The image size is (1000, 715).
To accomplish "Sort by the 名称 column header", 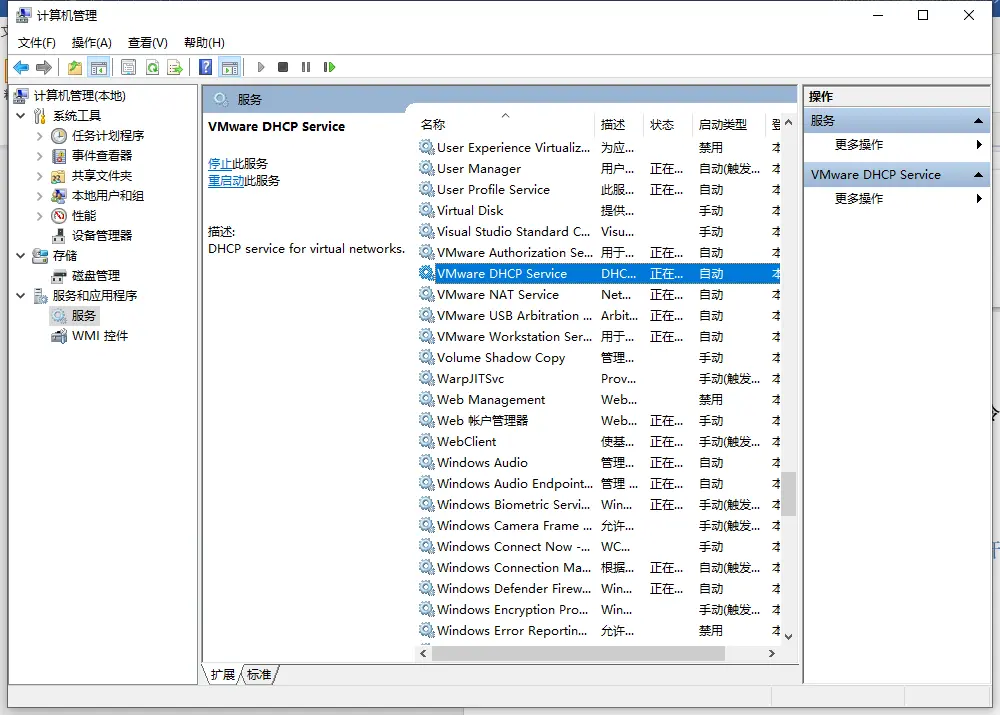I will point(506,124).
